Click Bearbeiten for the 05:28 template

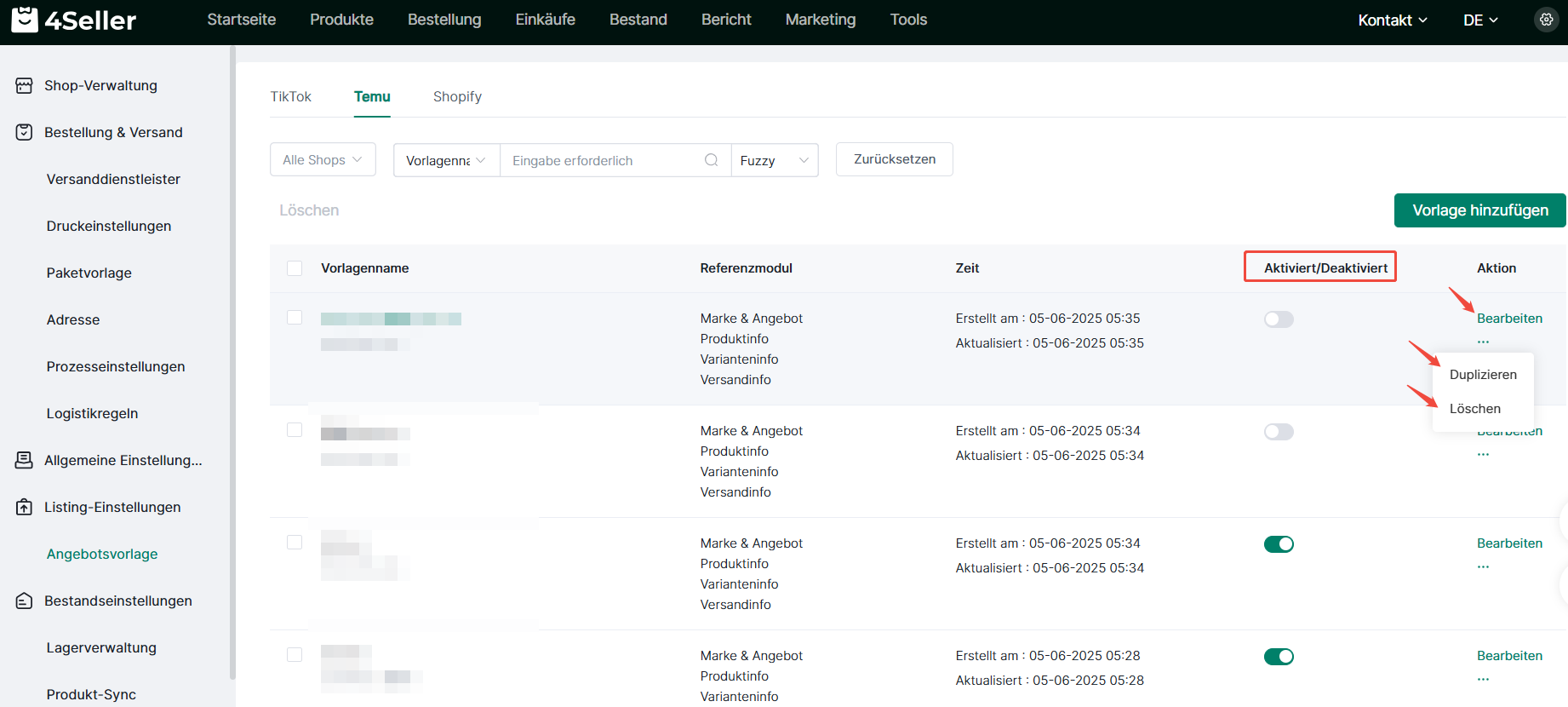pos(1509,656)
